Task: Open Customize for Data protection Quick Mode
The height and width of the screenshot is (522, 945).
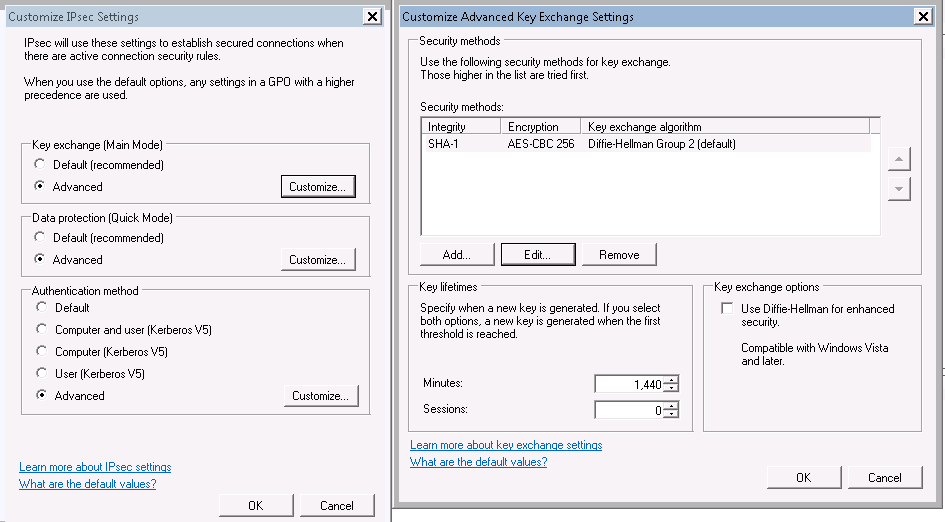Action: coord(318,259)
